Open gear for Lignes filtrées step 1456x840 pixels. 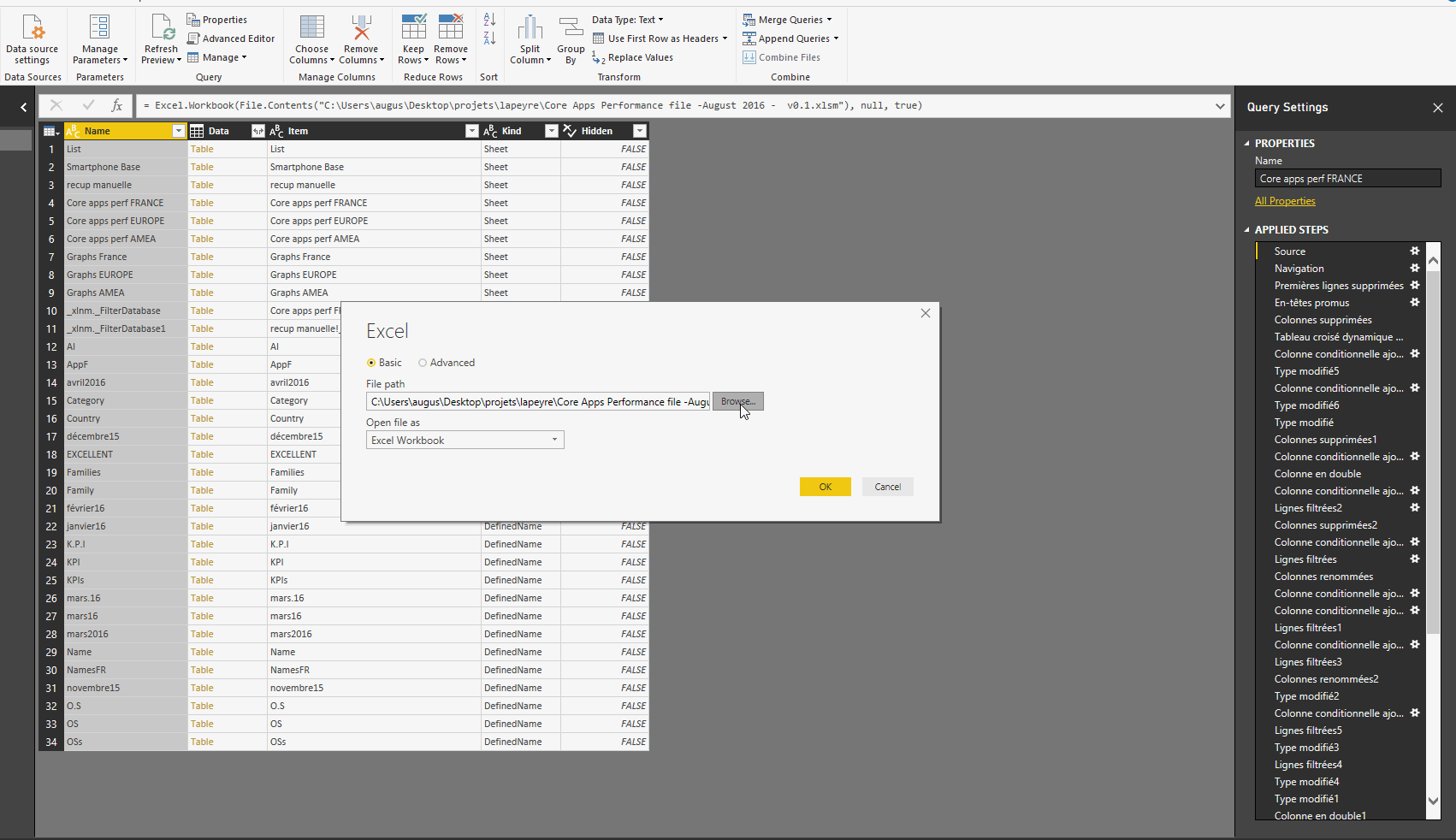tap(1415, 559)
